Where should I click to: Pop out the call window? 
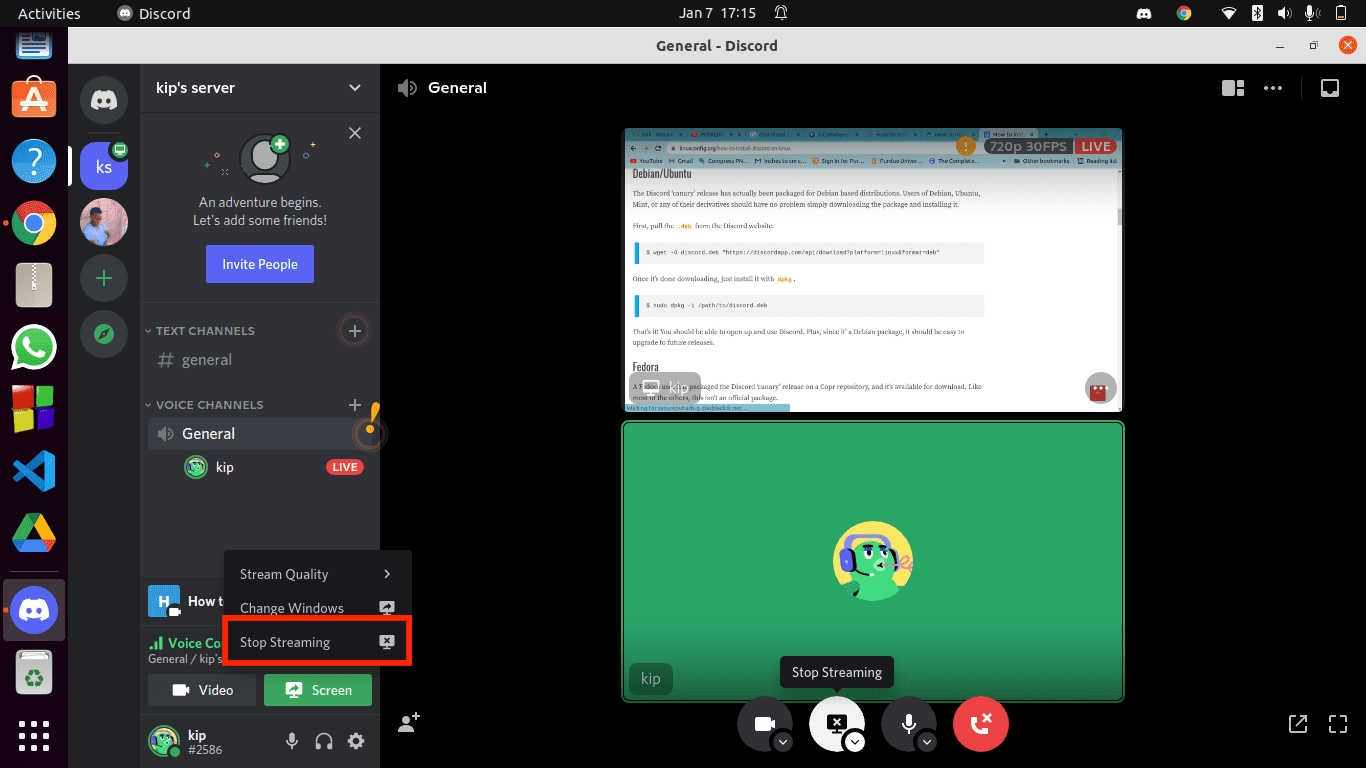[x=1298, y=723]
